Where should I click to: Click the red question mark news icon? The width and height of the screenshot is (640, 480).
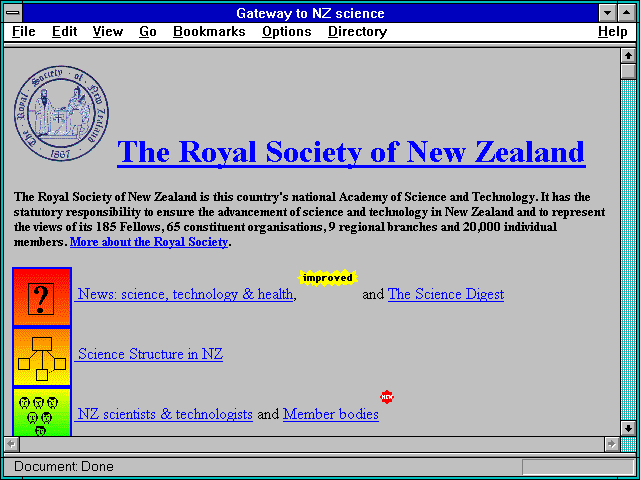point(42,297)
